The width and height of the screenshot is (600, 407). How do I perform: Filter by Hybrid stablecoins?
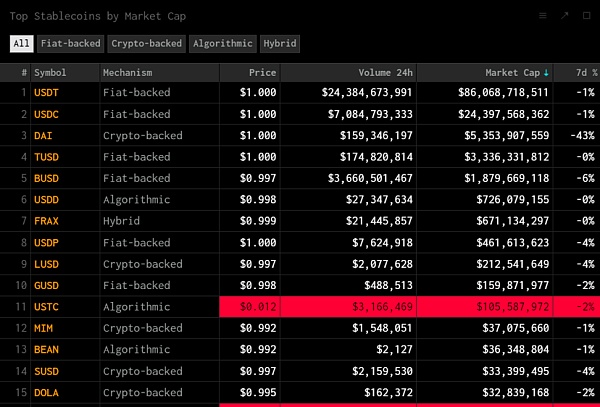click(x=279, y=44)
